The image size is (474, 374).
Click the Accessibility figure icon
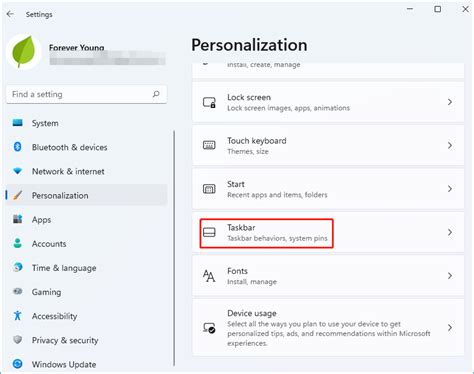tap(17, 316)
